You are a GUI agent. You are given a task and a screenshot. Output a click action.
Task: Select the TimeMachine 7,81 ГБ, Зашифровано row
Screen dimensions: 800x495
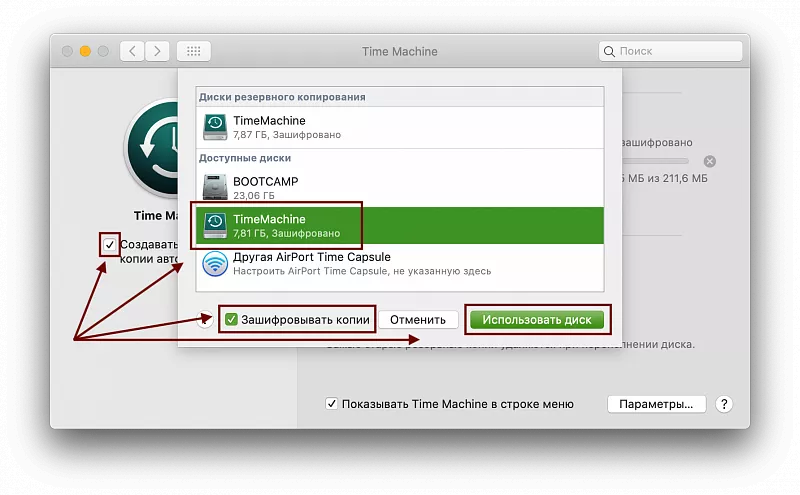point(400,226)
